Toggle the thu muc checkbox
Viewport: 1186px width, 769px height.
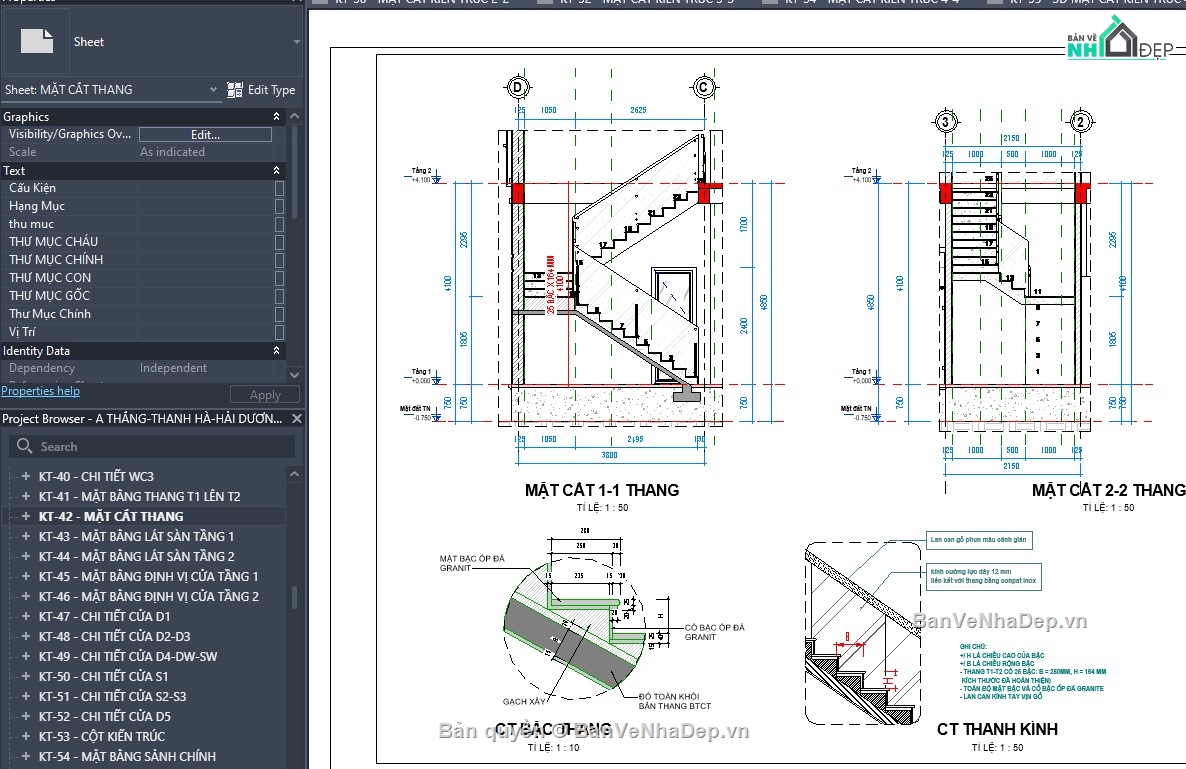pyautogui.click(x=279, y=225)
